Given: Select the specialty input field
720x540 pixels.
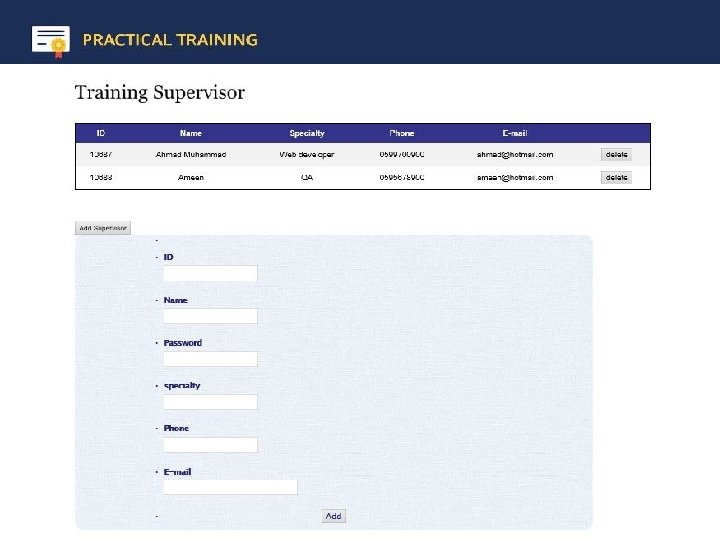Looking at the screenshot, I should (210, 402).
